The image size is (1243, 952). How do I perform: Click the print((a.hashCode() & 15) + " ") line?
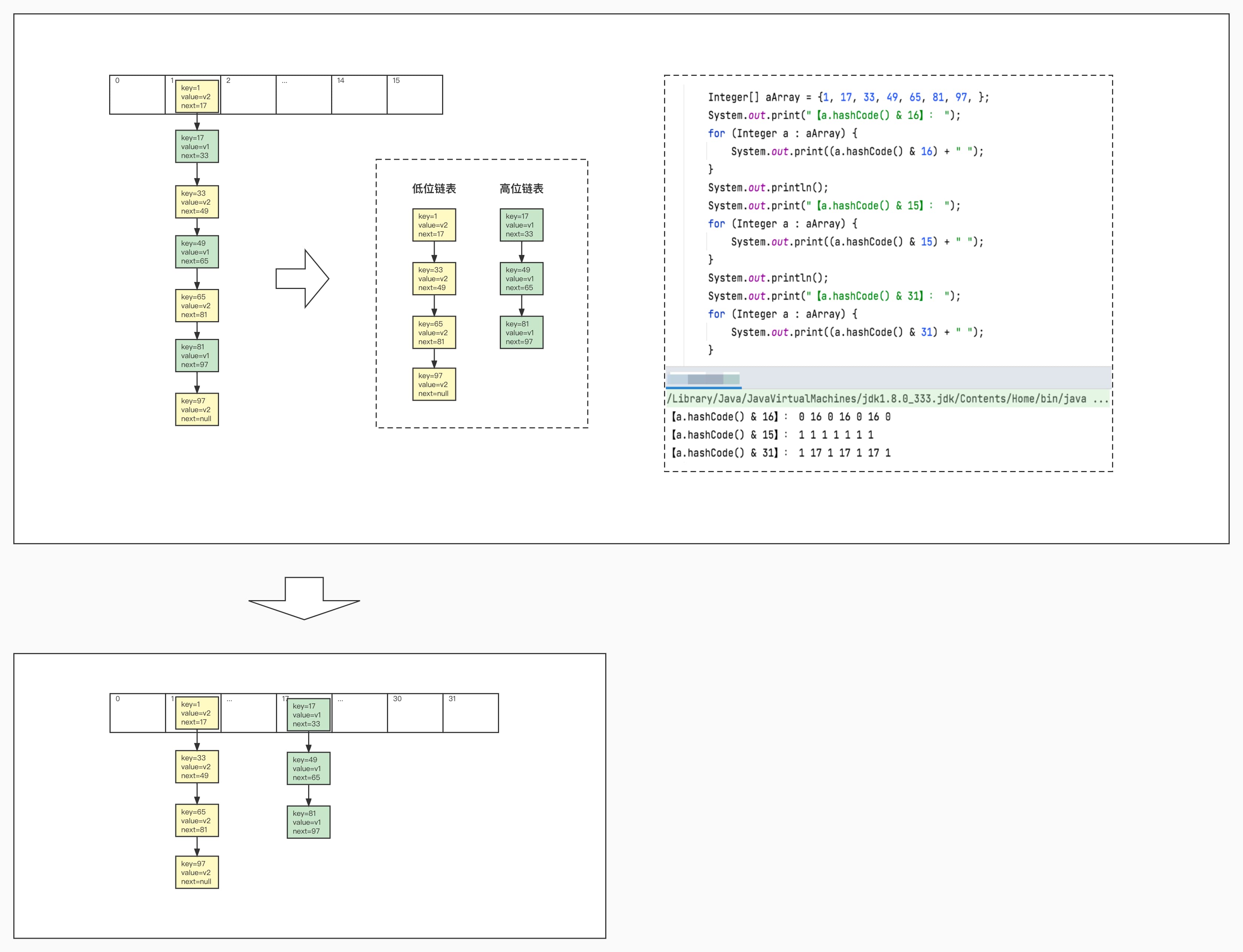tap(857, 242)
